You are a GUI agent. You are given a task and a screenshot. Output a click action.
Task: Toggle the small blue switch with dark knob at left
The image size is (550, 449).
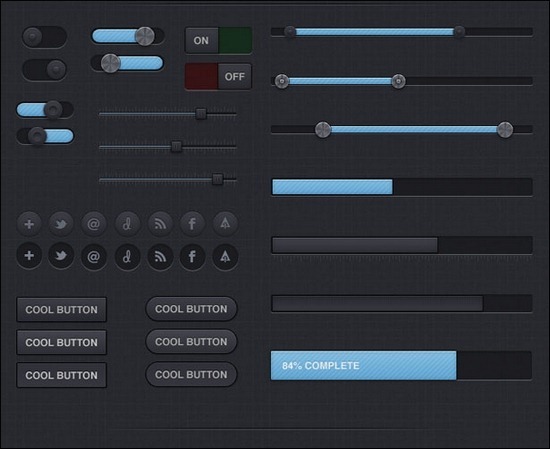(45, 136)
